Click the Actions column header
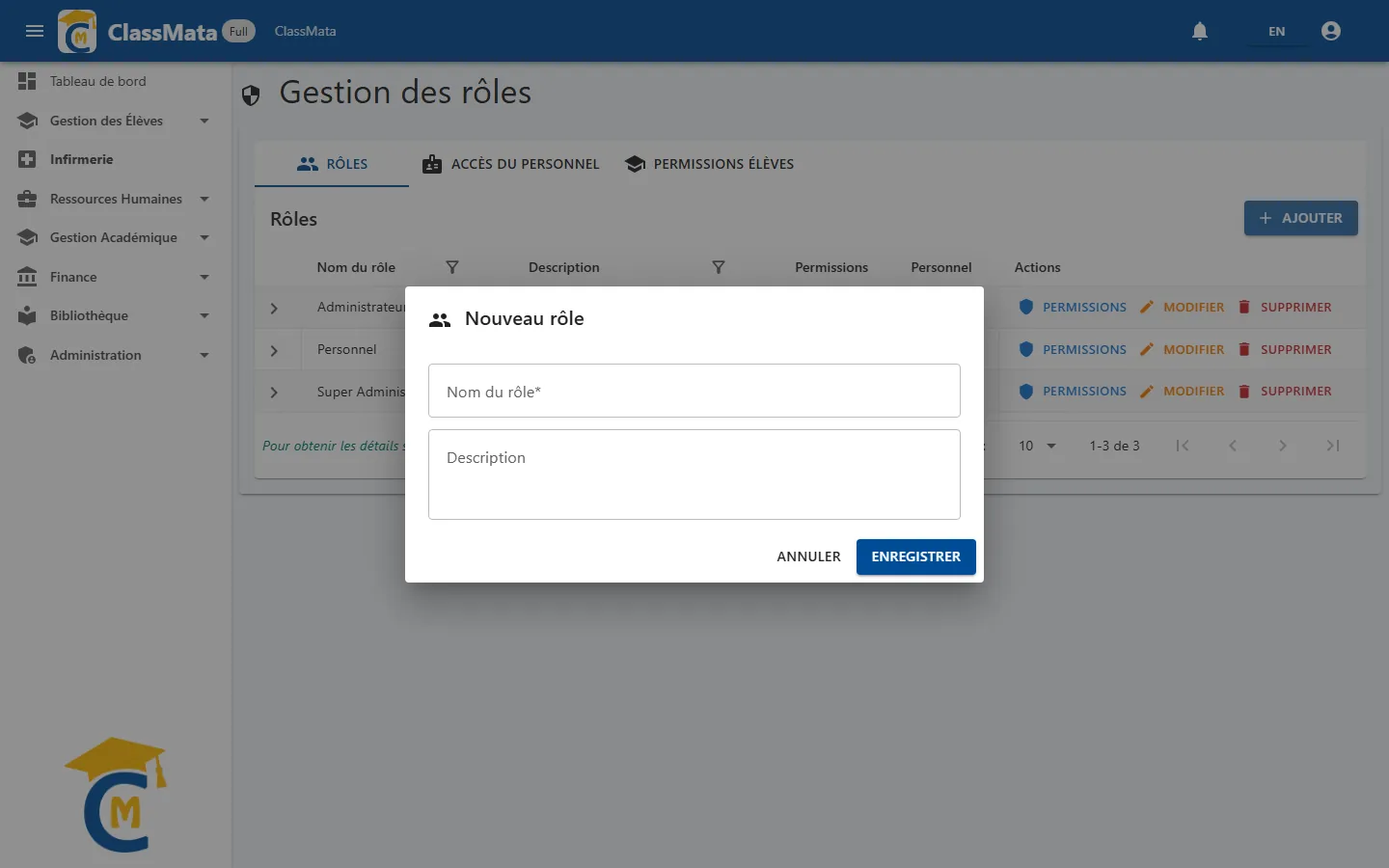The width and height of the screenshot is (1389, 868). [1037, 267]
